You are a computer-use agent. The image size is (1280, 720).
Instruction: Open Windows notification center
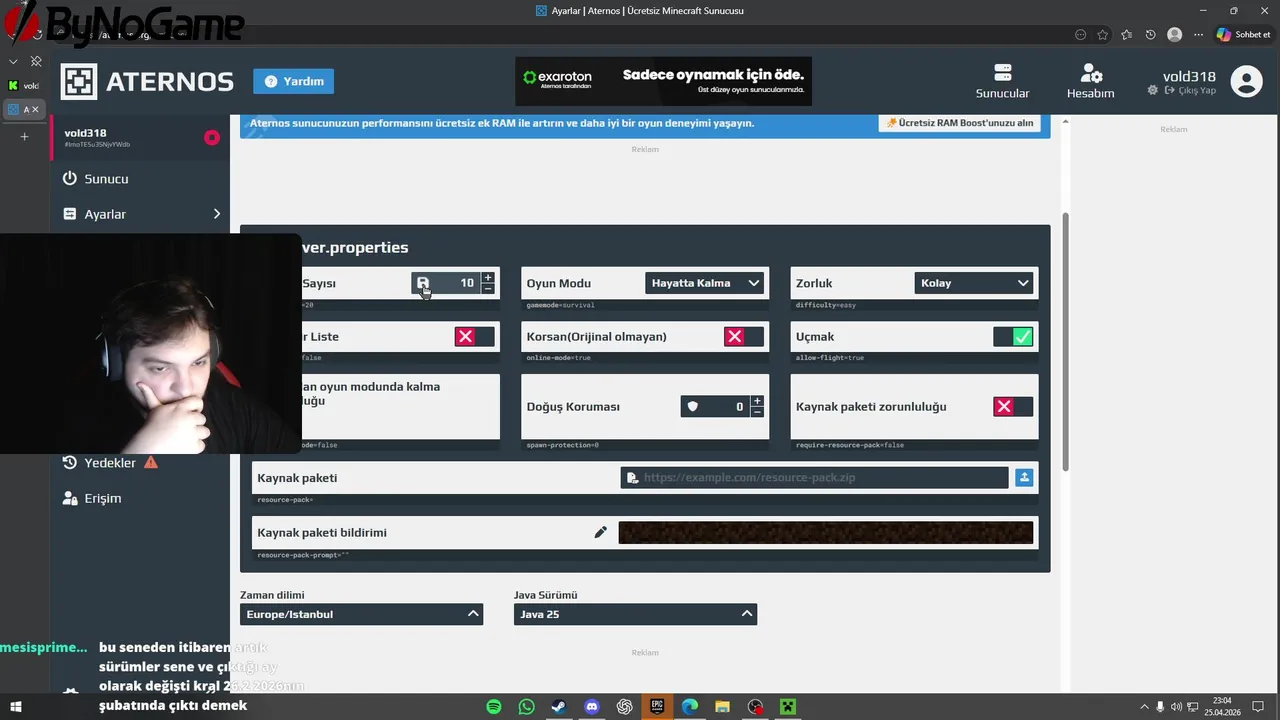coord(1258,707)
